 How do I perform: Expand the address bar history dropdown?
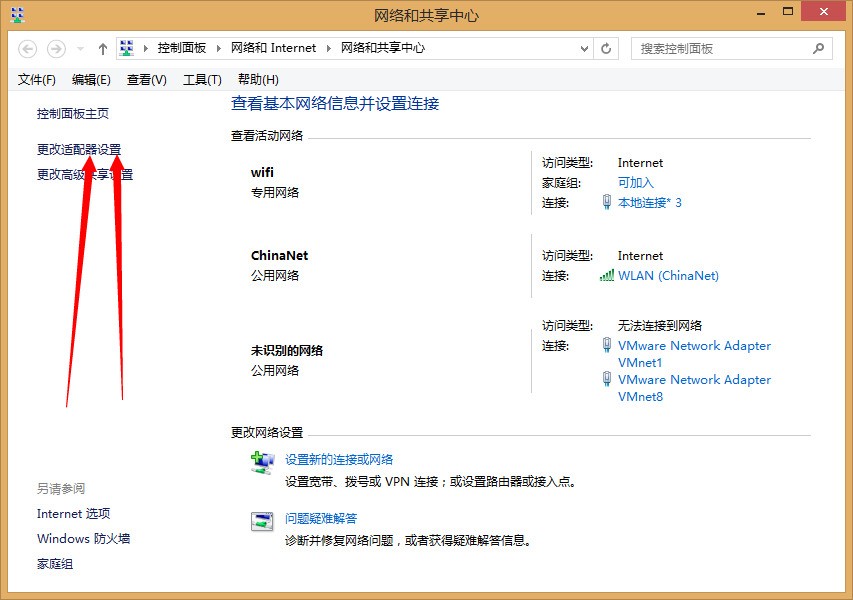click(585, 48)
